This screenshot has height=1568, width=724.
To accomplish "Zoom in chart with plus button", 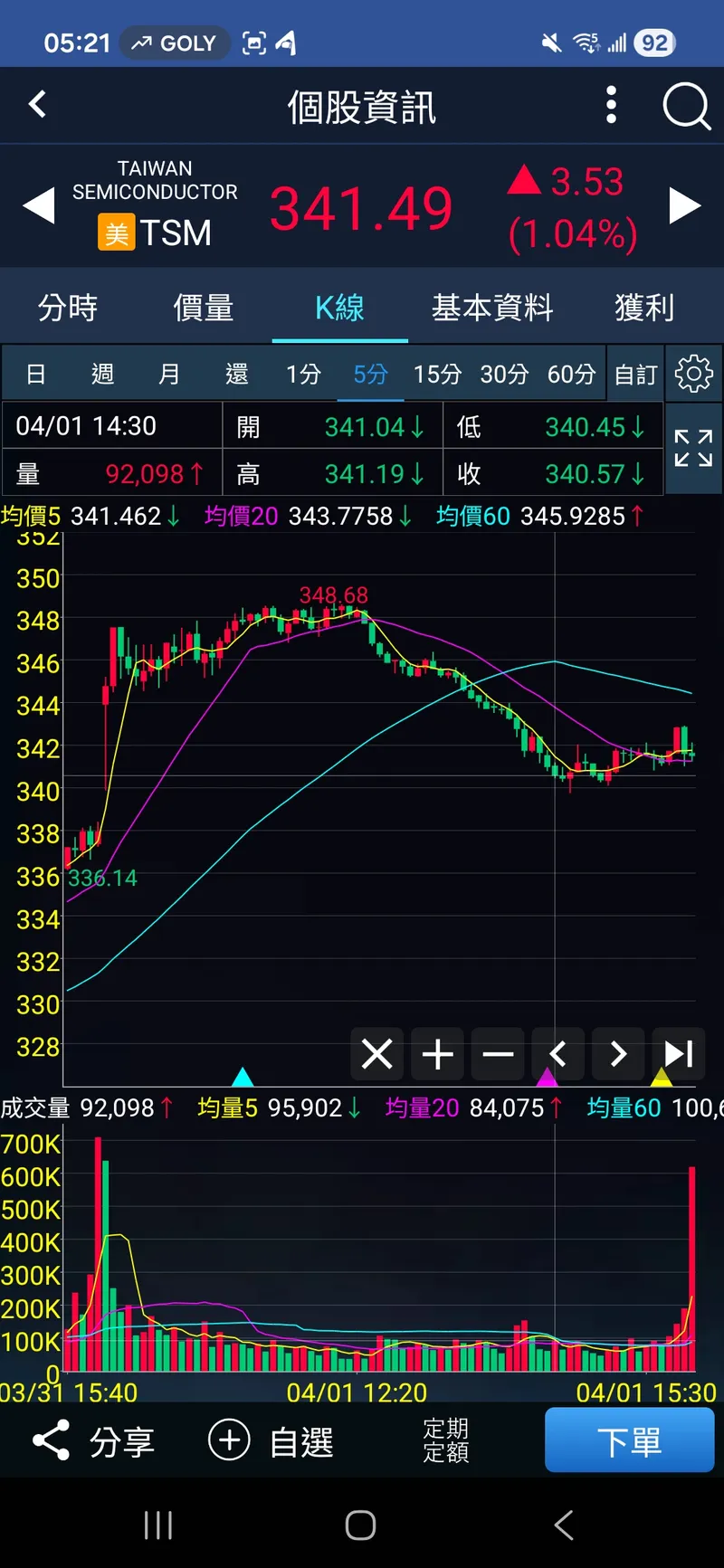I will [437, 1054].
